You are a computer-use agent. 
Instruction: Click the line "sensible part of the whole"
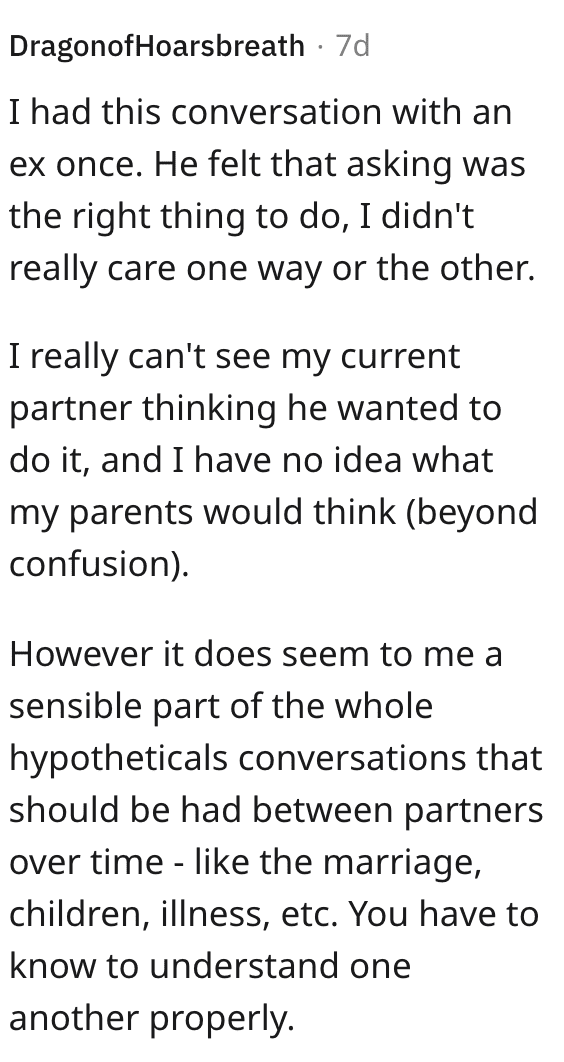click(x=221, y=706)
